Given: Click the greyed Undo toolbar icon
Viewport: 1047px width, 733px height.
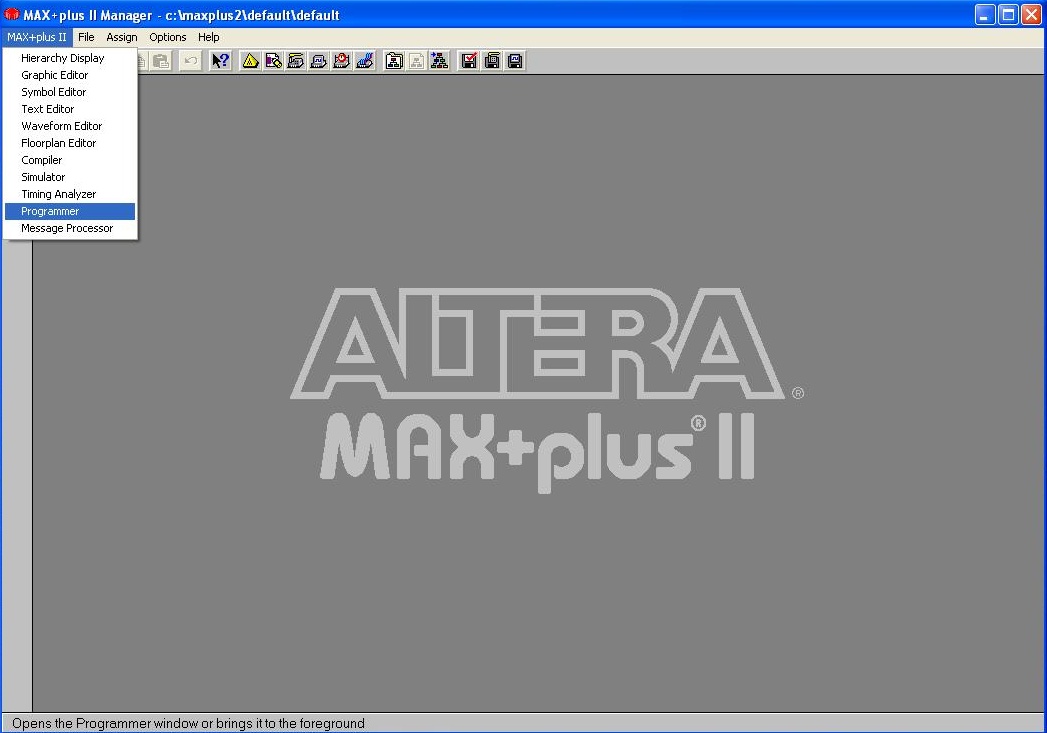Looking at the screenshot, I should 190,61.
